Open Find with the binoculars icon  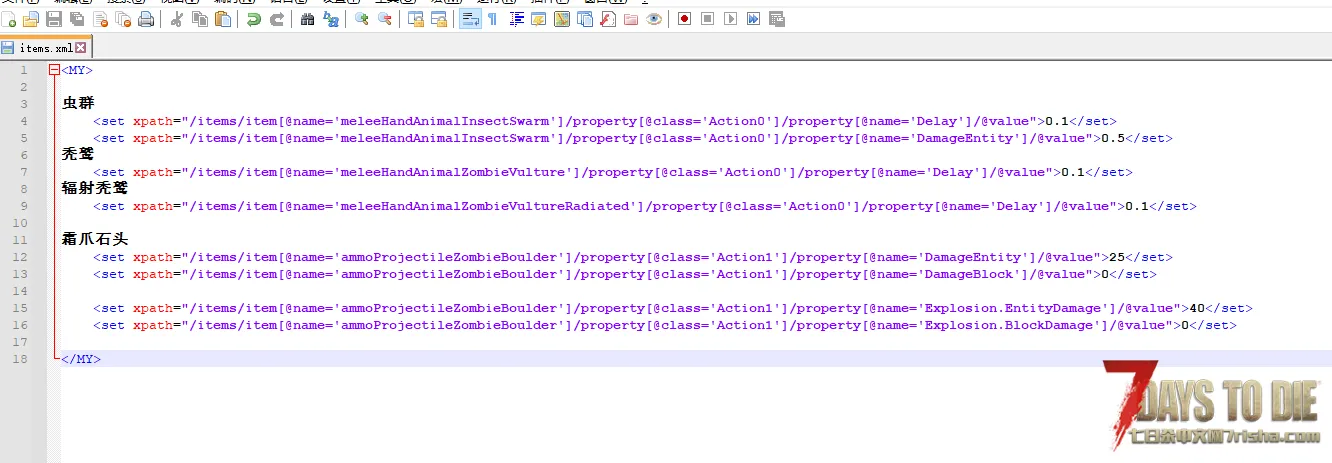tap(307, 19)
